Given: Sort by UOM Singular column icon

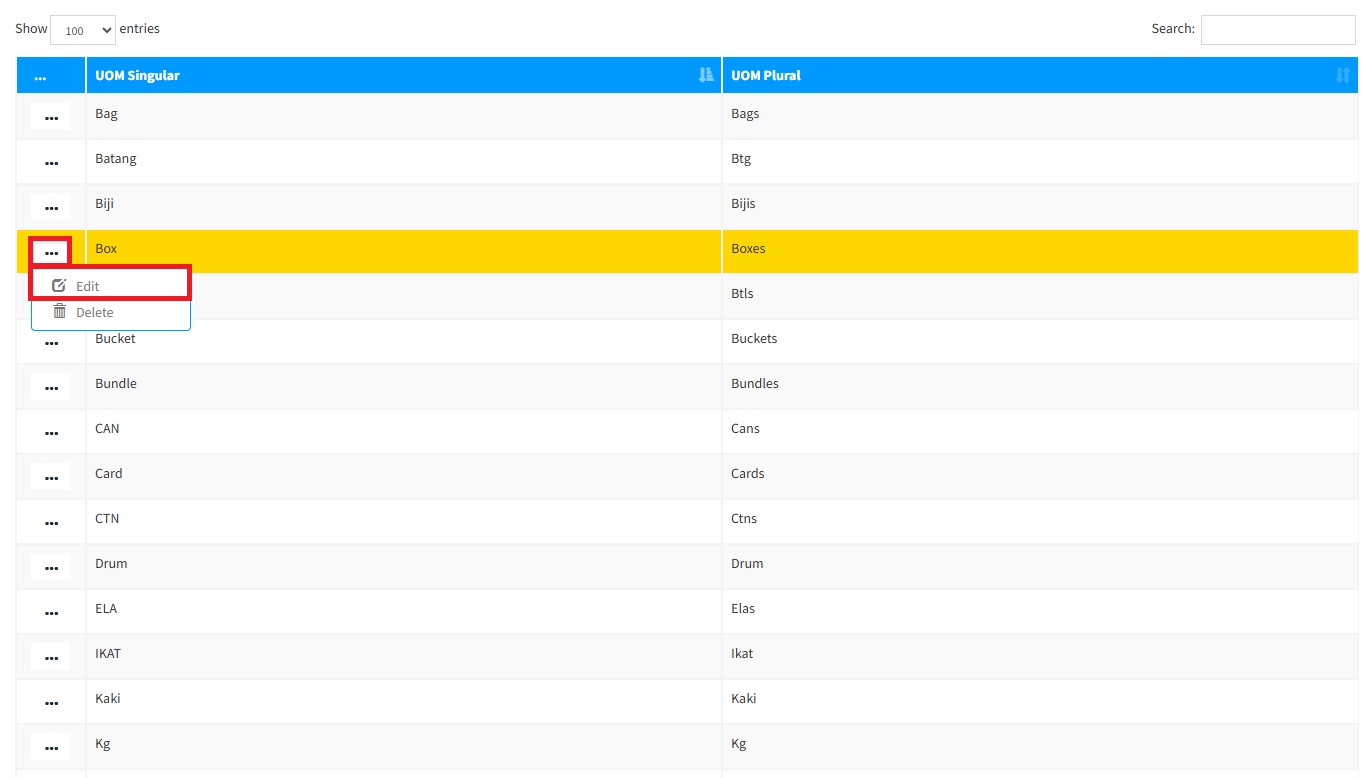Looking at the screenshot, I should click(x=706, y=75).
